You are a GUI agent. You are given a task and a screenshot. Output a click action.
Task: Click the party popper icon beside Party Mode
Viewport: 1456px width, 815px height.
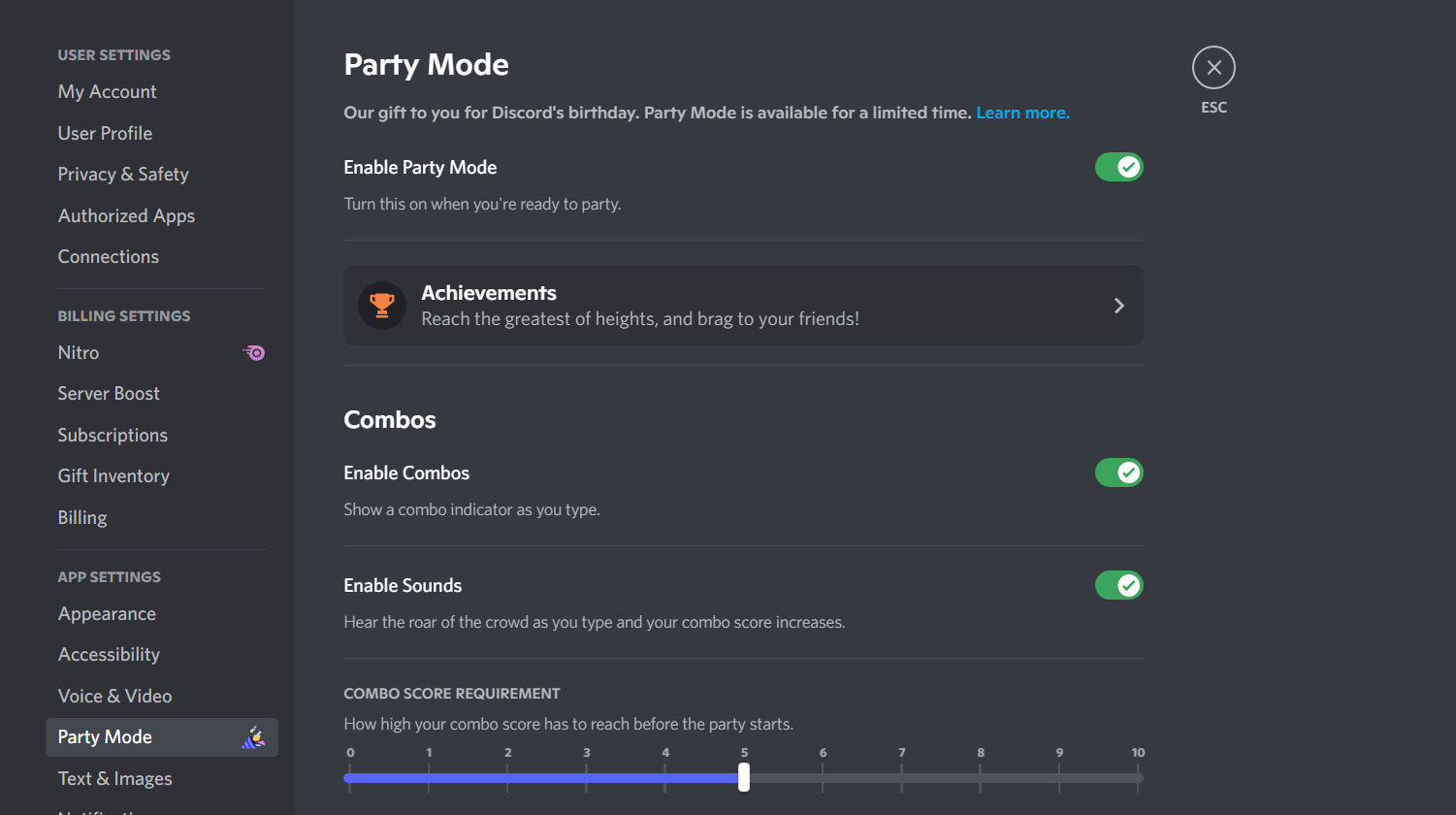[x=253, y=737]
